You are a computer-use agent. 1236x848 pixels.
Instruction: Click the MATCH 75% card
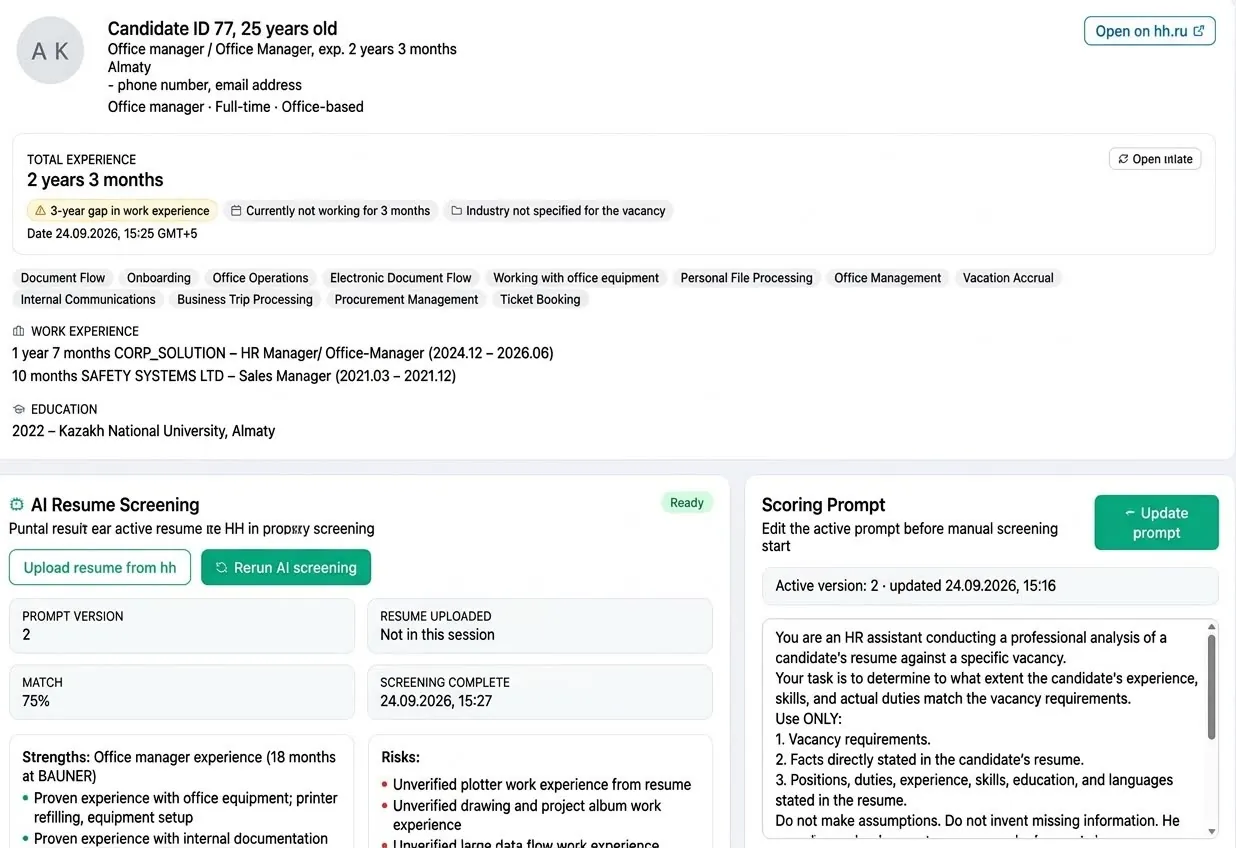click(x=182, y=692)
